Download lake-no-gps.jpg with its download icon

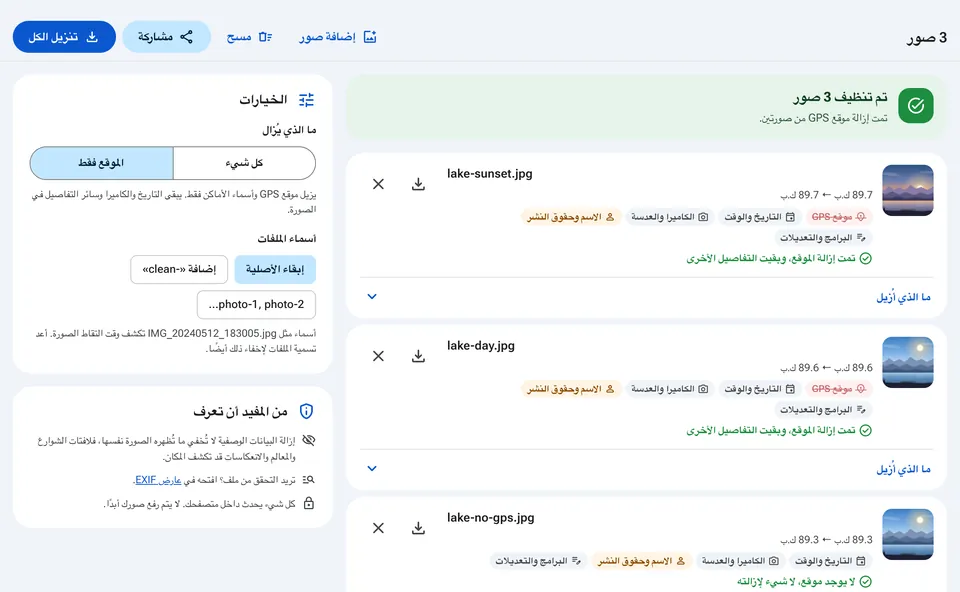coord(418,528)
